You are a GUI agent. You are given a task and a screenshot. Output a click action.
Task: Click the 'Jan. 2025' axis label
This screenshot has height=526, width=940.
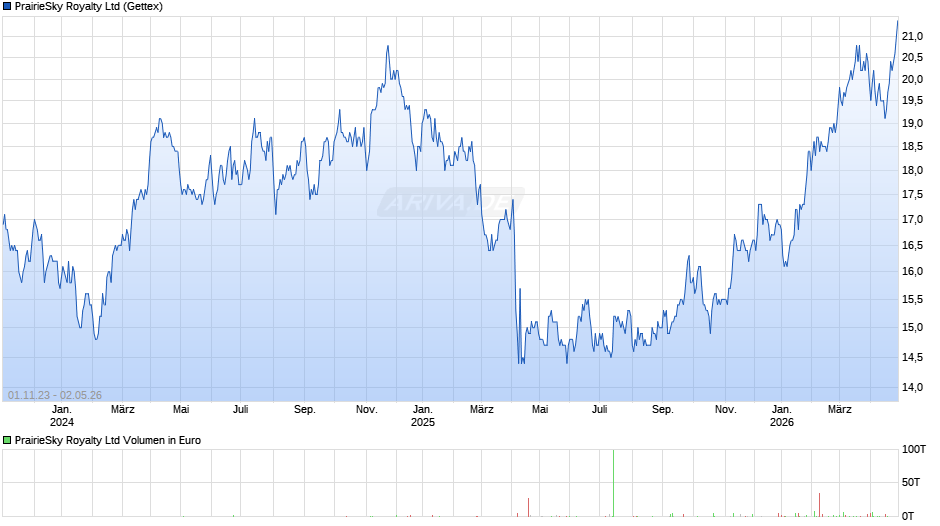coord(423,416)
